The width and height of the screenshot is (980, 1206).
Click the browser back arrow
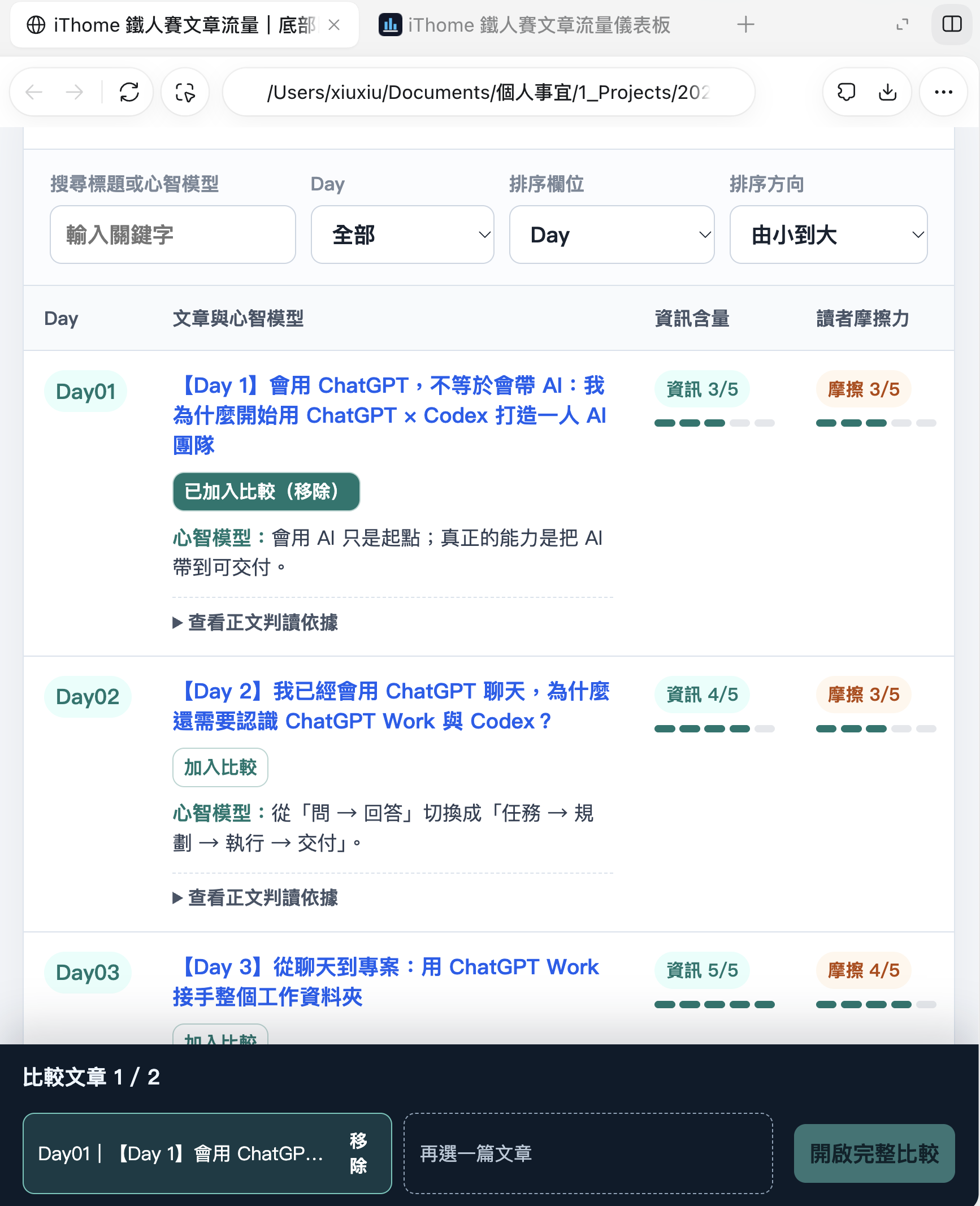(34, 92)
